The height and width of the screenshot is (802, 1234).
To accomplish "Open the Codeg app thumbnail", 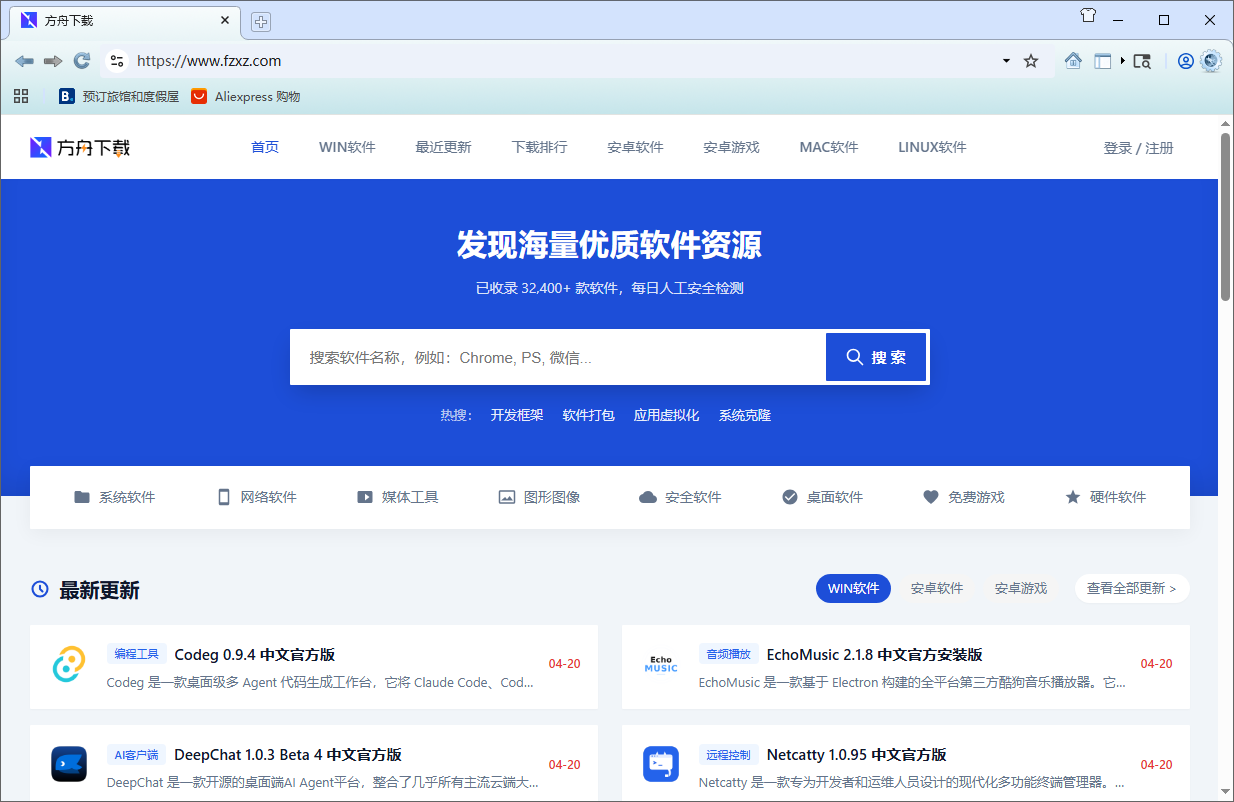I will coord(67,664).
